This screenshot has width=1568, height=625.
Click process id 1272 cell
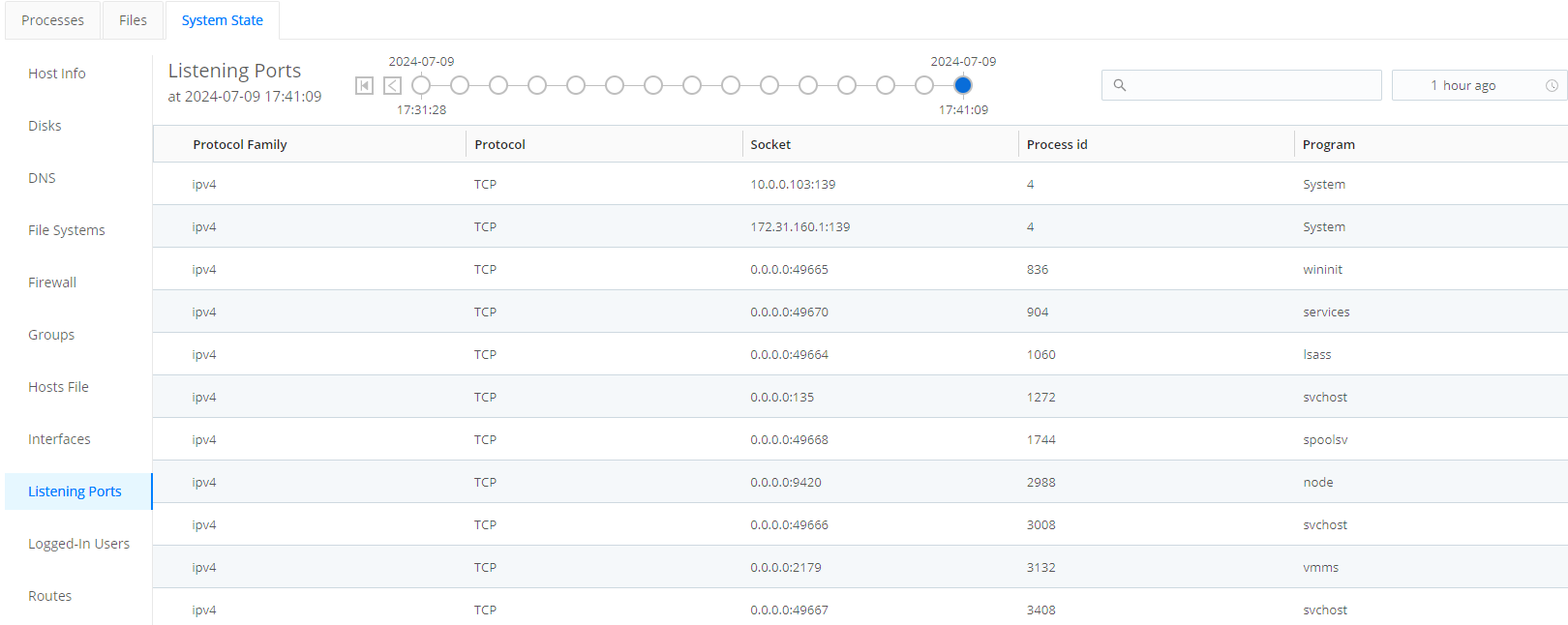pos(1040,397)
